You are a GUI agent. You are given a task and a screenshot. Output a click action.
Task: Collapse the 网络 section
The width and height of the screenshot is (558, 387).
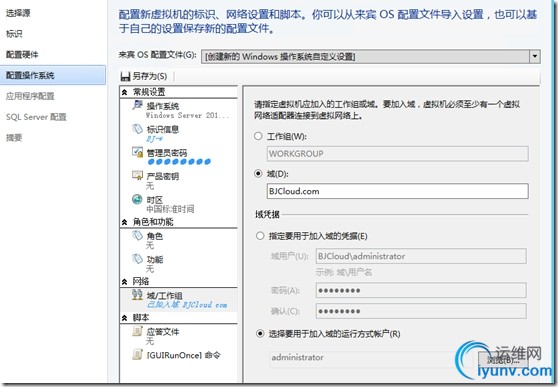[x=125, y=282]
